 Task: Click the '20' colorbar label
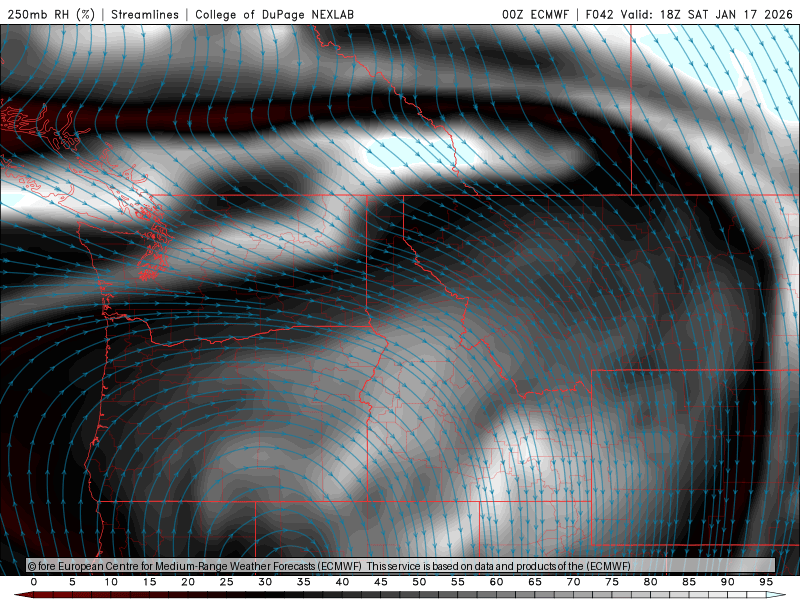point(188,582)
